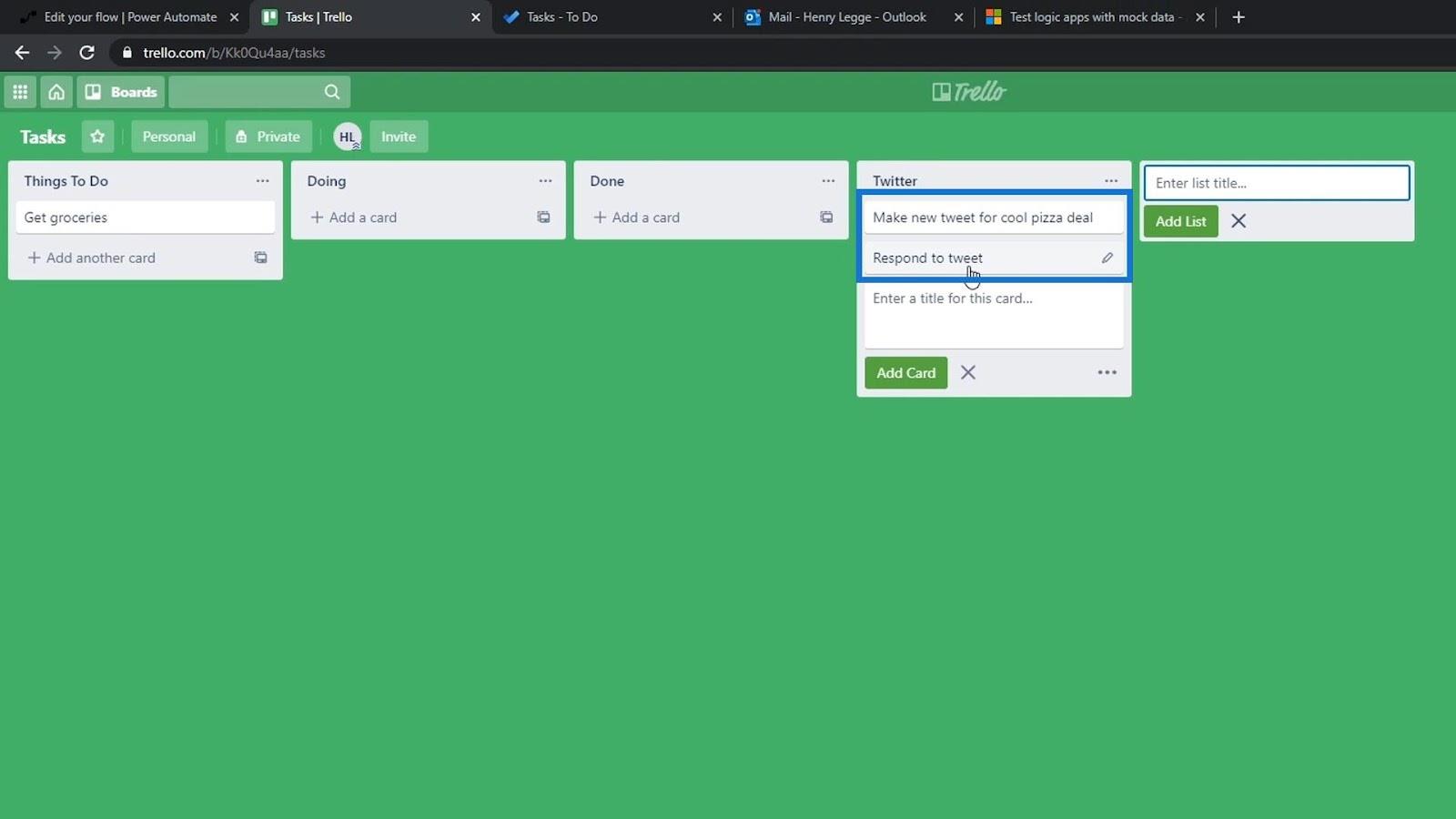Viewport: 1456px width, 819px height.
Task: Open Done list actions menu
Action: pos(828,181)
